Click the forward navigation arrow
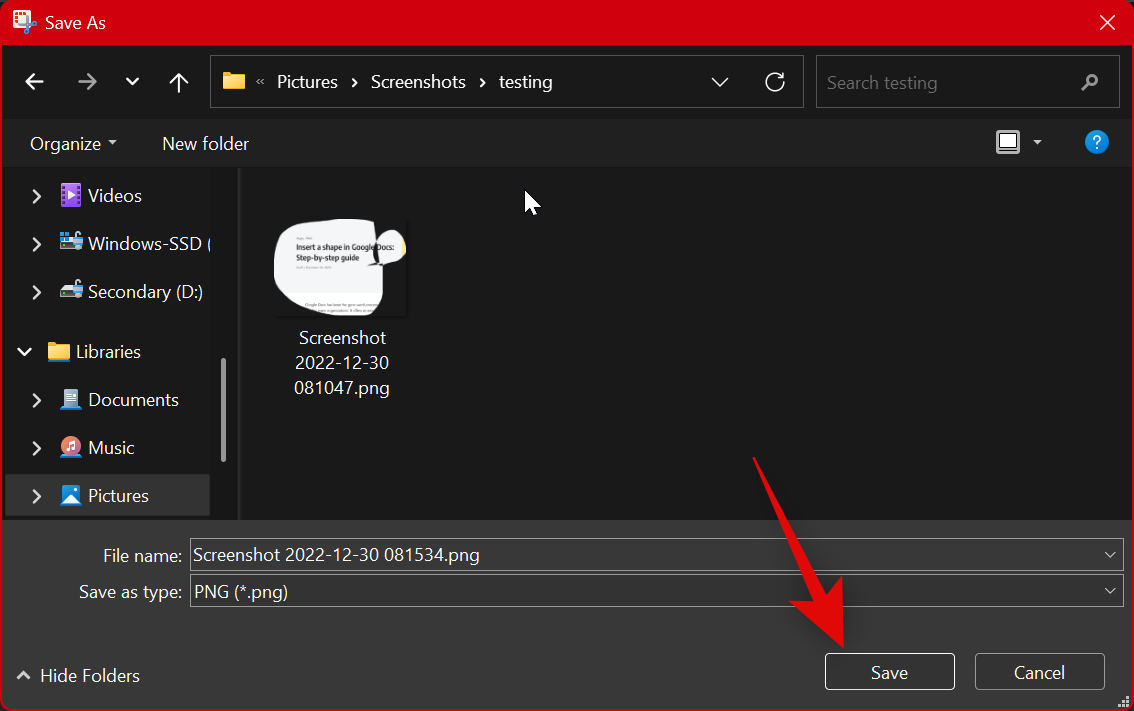 pos(87,82)
